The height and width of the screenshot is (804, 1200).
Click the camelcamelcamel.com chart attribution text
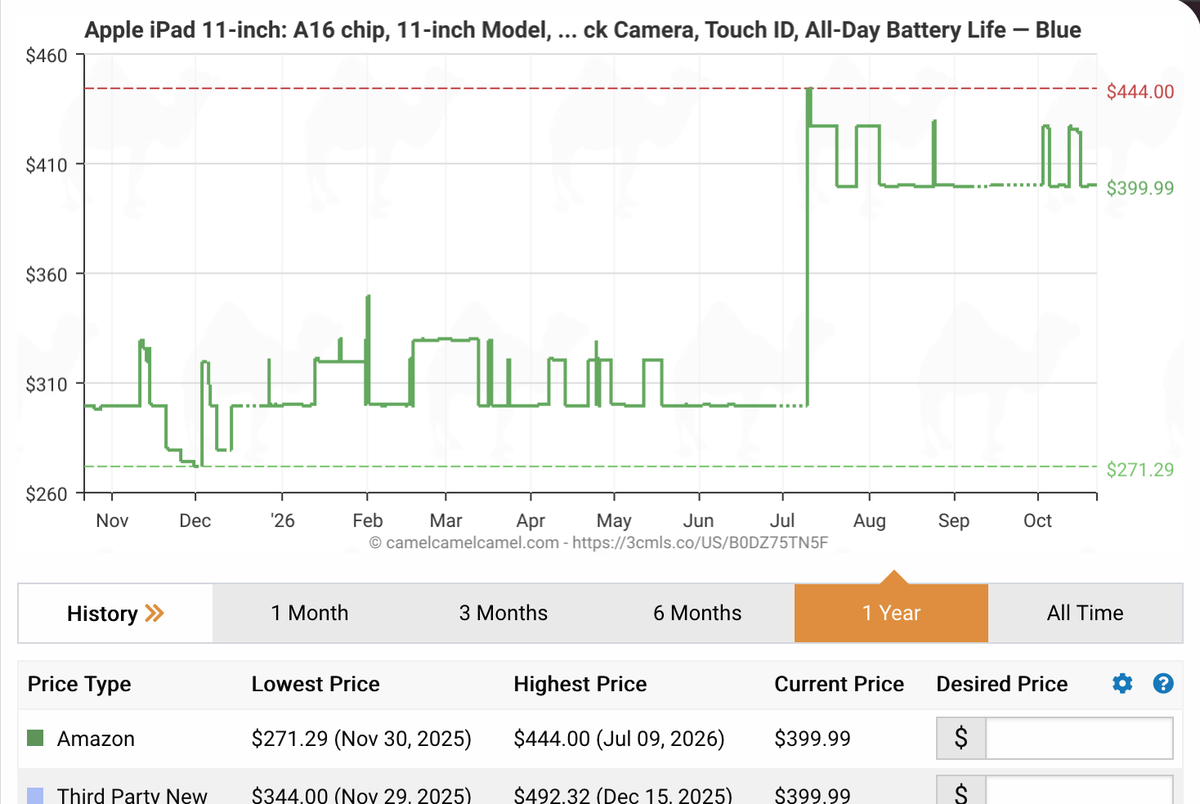click(599, 542)
